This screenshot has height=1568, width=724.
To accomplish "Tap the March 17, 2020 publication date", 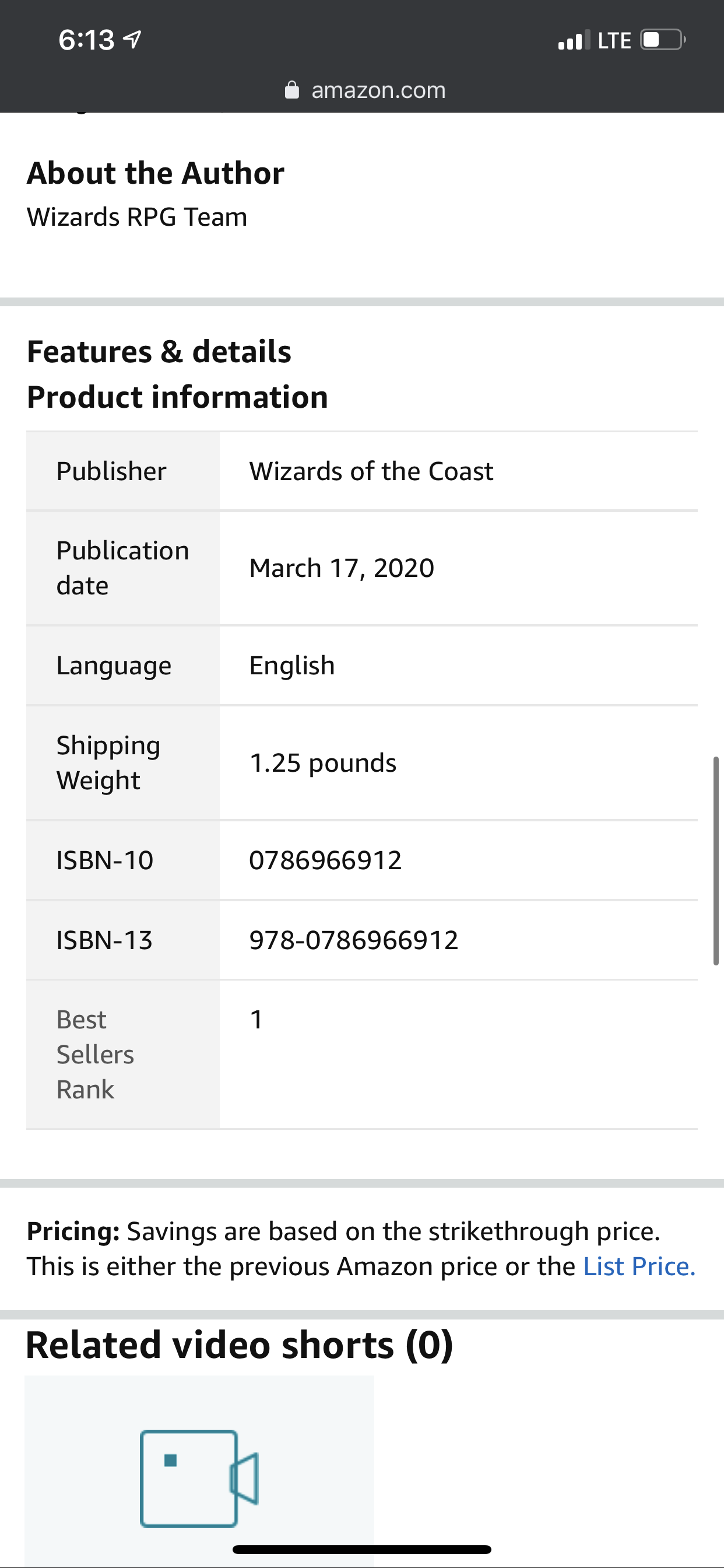I will tap(342, 568).
